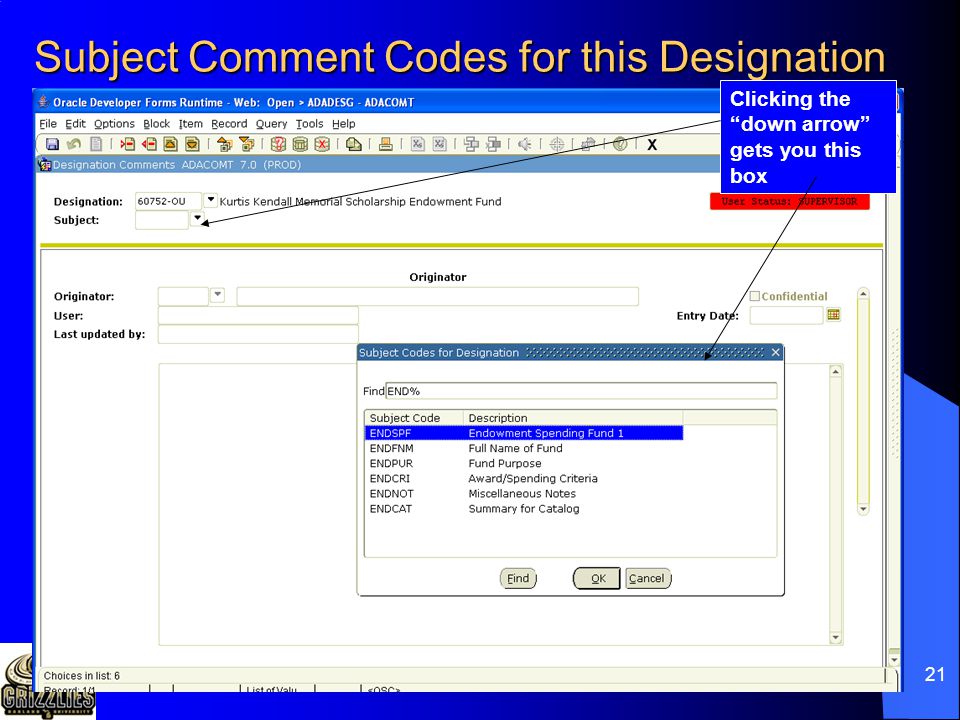This screenshot has width=960, height=720.
Task: Click the Next Block toolbar icon
Action: click(247, 144)
